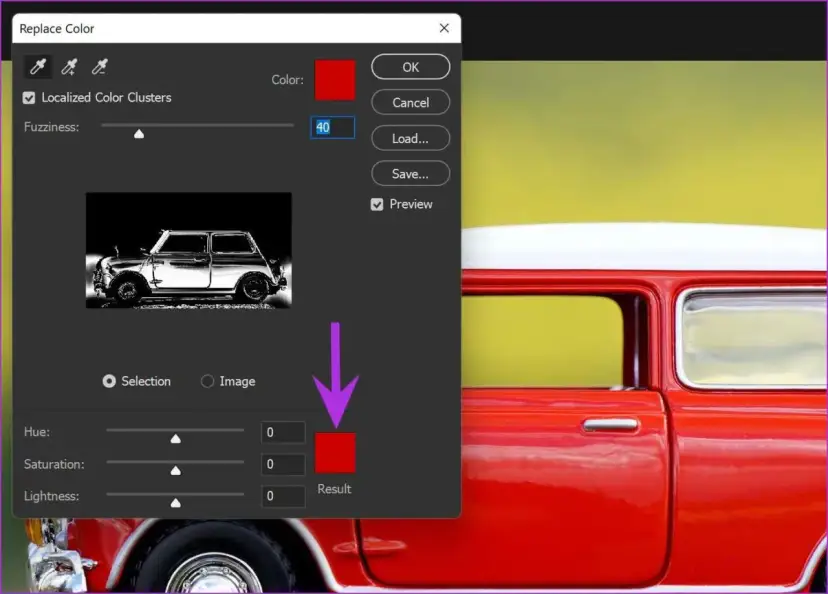Screen dimensions: 828x594
Task: Load saved color replacement settings
Action: (410, 138)
